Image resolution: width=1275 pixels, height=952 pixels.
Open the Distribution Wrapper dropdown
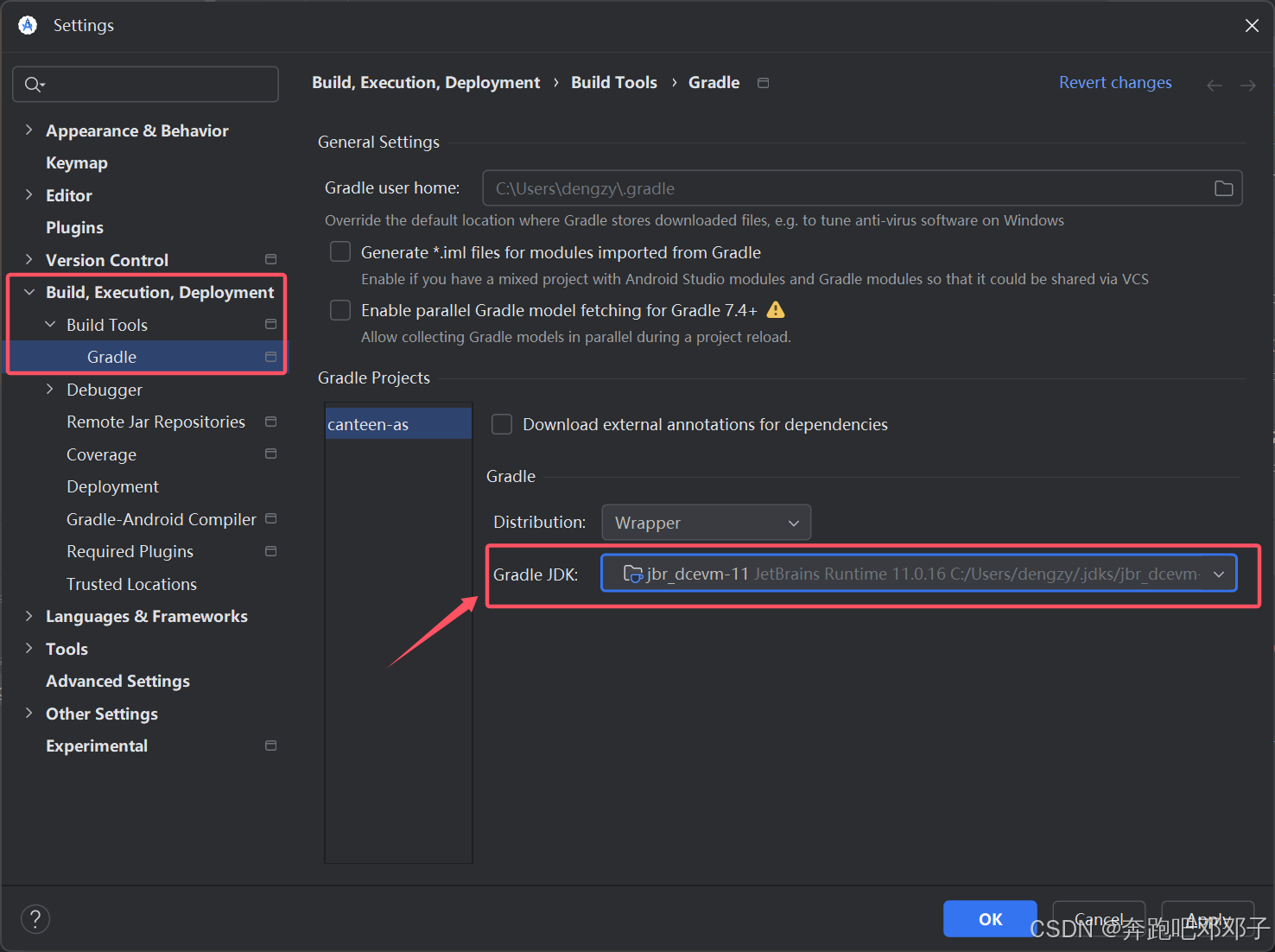pyautogui.click(x=707, y=523)
